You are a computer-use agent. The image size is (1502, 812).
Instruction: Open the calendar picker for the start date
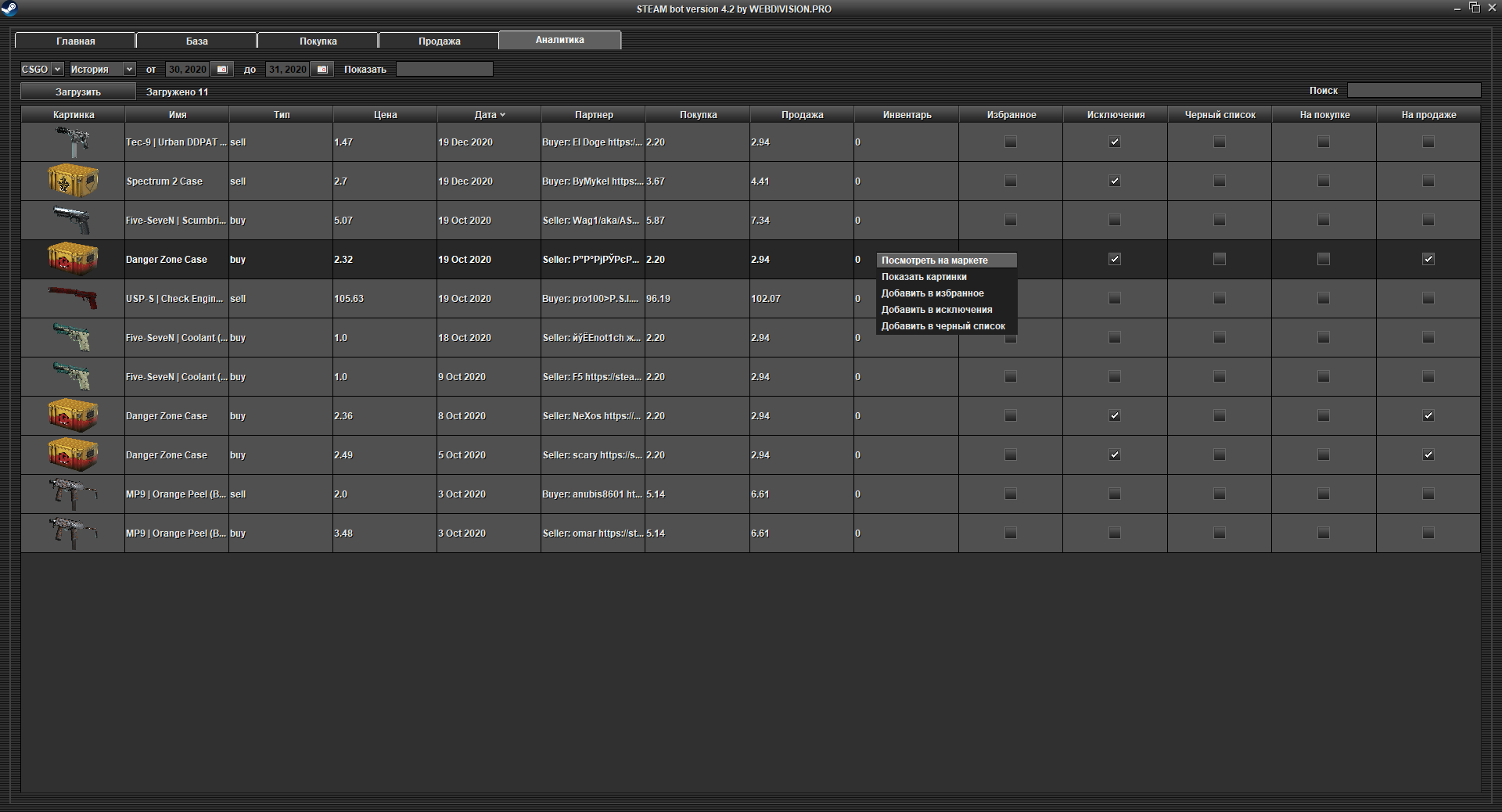click(222, 70)
